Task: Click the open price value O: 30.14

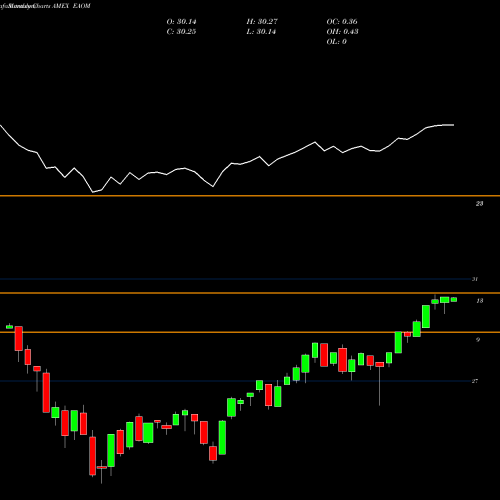Action: point(181,22)
